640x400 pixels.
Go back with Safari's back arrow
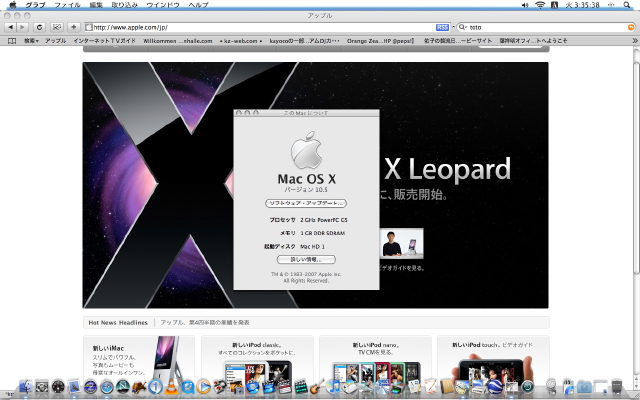point(11,27)
